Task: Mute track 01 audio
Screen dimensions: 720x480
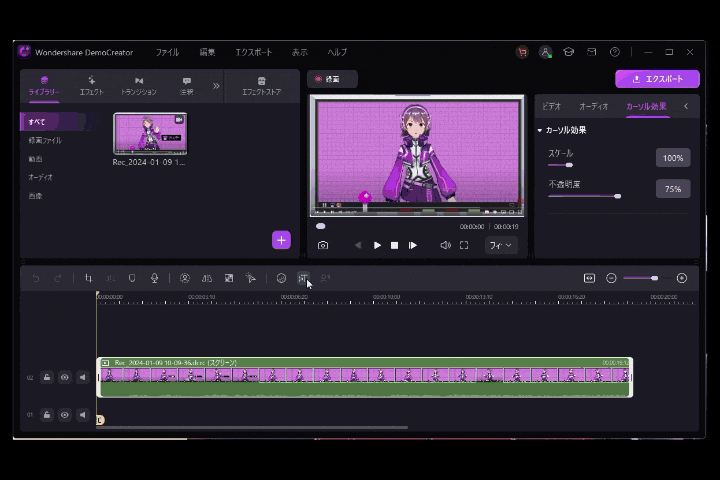Action: point(83,415)
